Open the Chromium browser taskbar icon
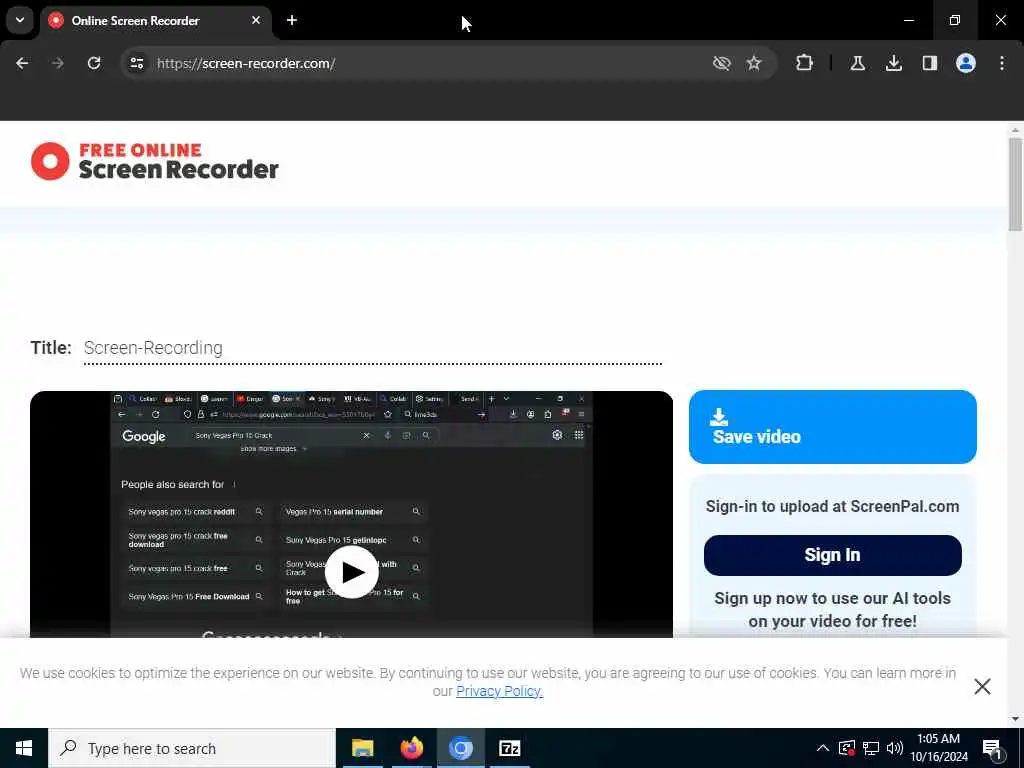 (x=460, y=748)
